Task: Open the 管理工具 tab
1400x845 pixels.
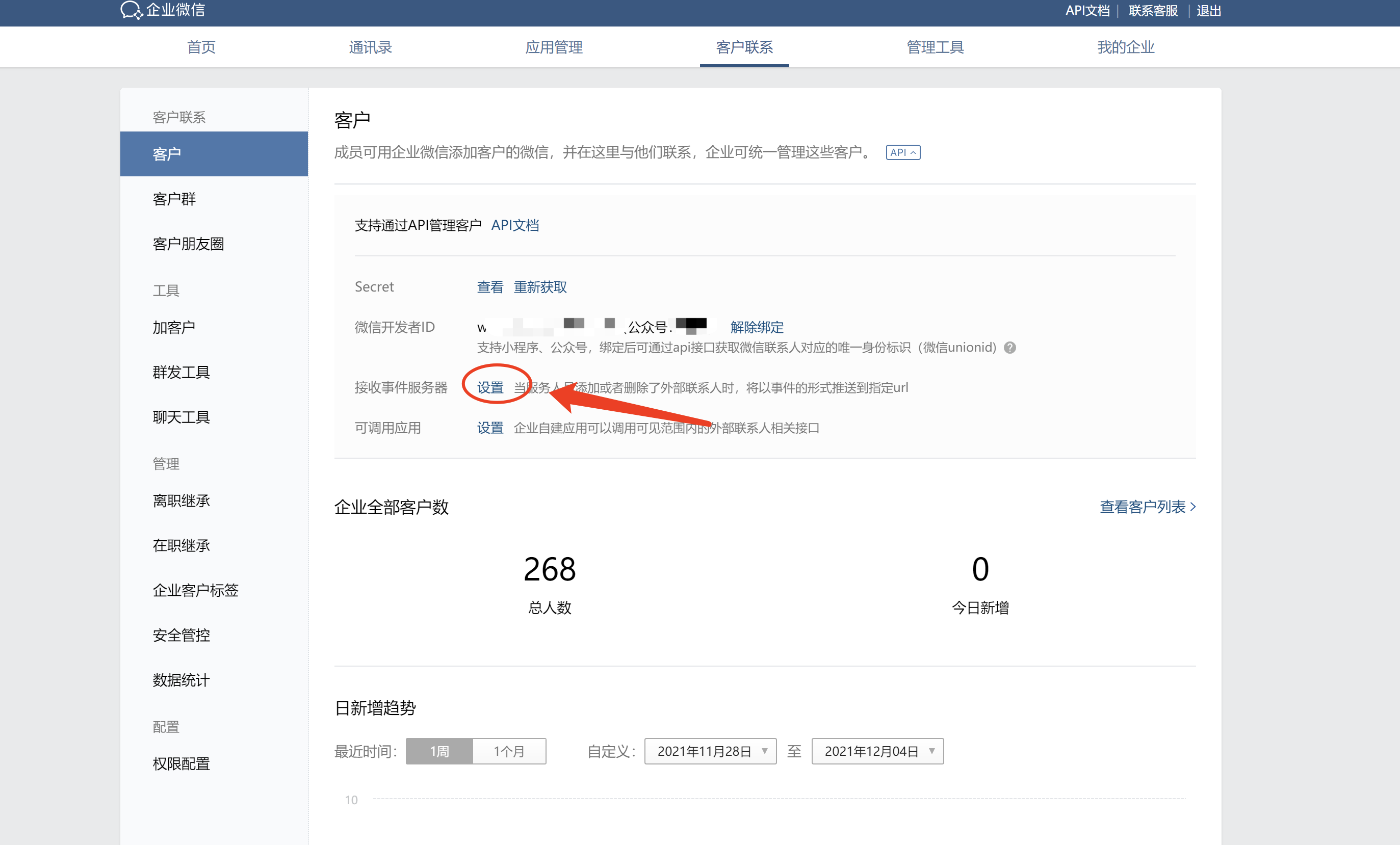Action: 935,47
